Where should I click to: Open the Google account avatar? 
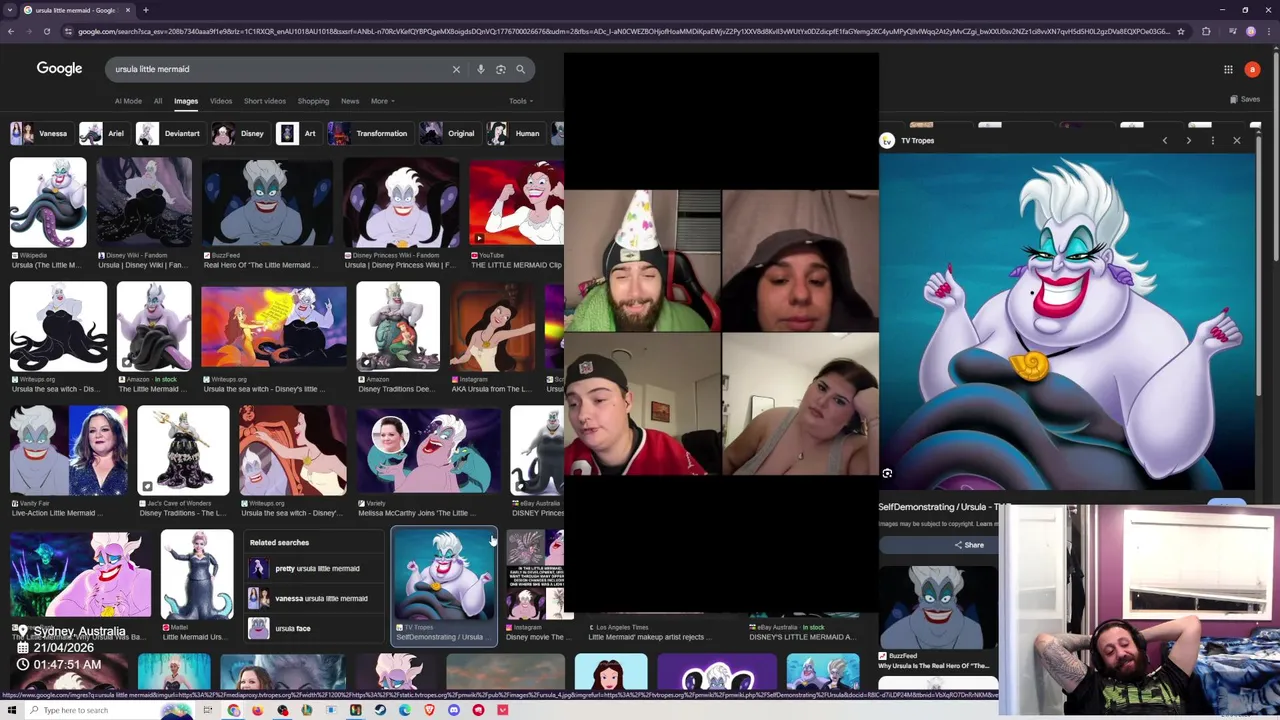[1252, 69]
